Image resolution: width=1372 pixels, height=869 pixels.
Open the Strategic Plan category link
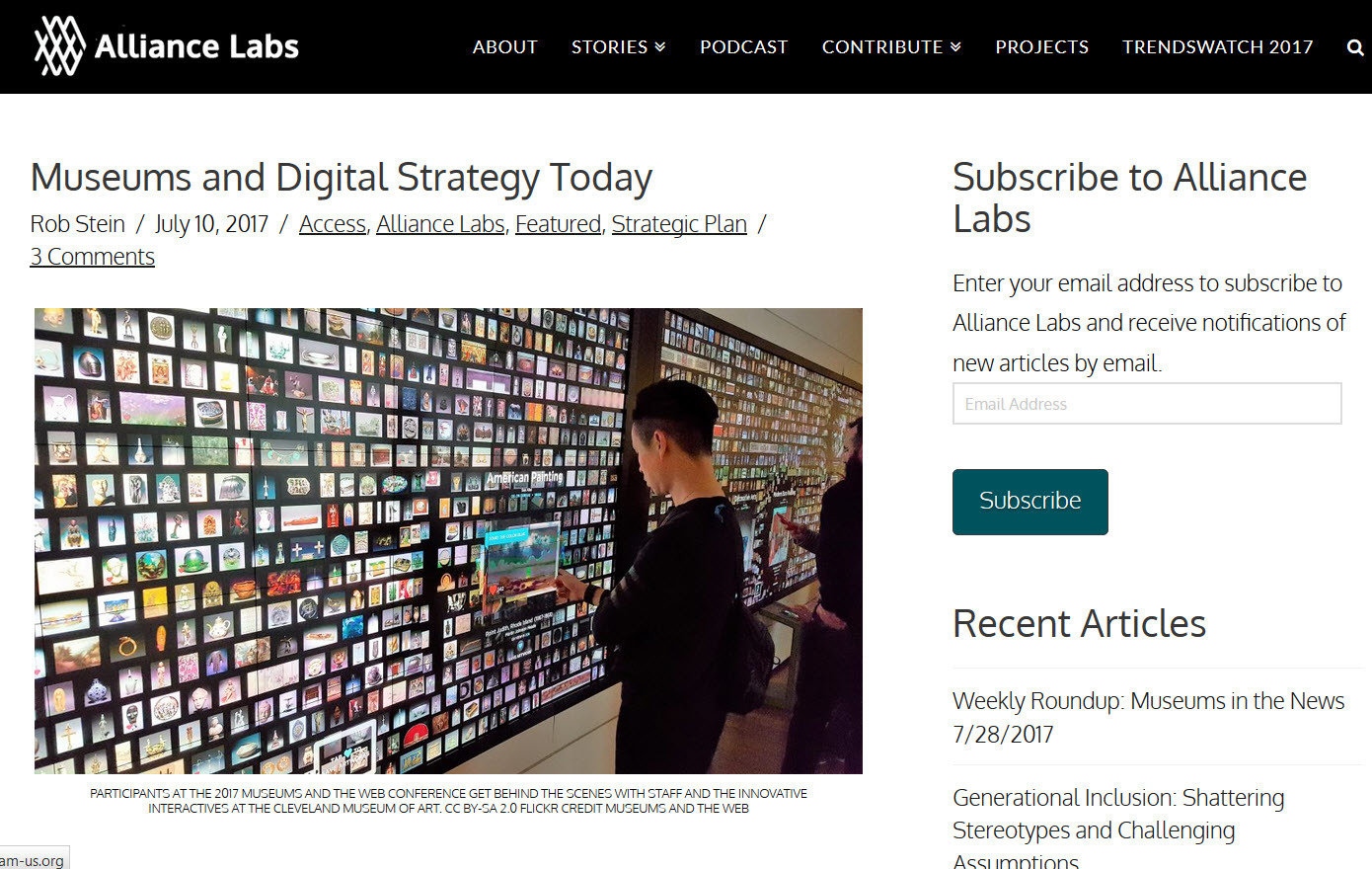[679, 224]
